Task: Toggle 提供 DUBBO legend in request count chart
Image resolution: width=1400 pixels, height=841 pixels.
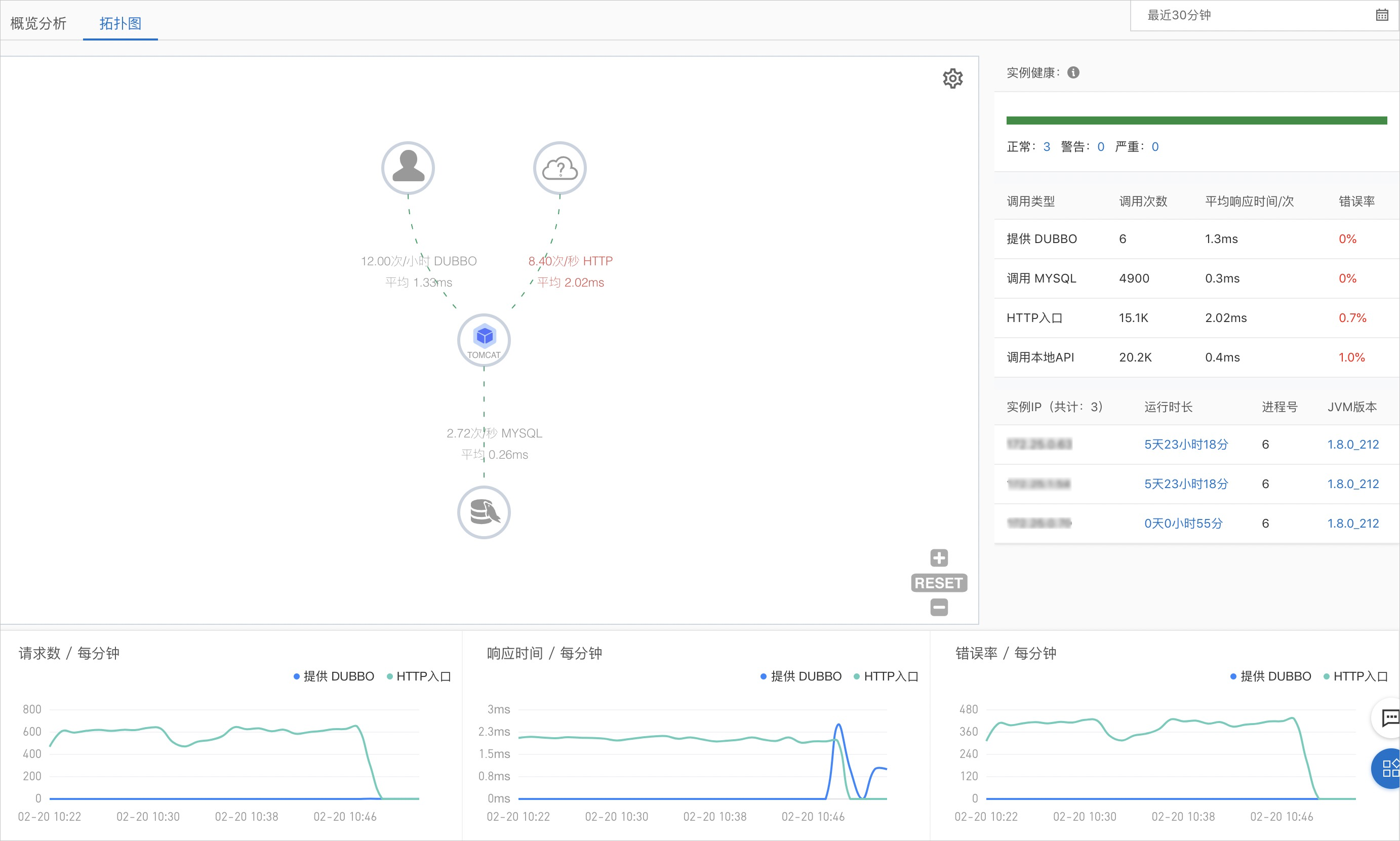Action: pyautogui.click(x=334, y=676)
